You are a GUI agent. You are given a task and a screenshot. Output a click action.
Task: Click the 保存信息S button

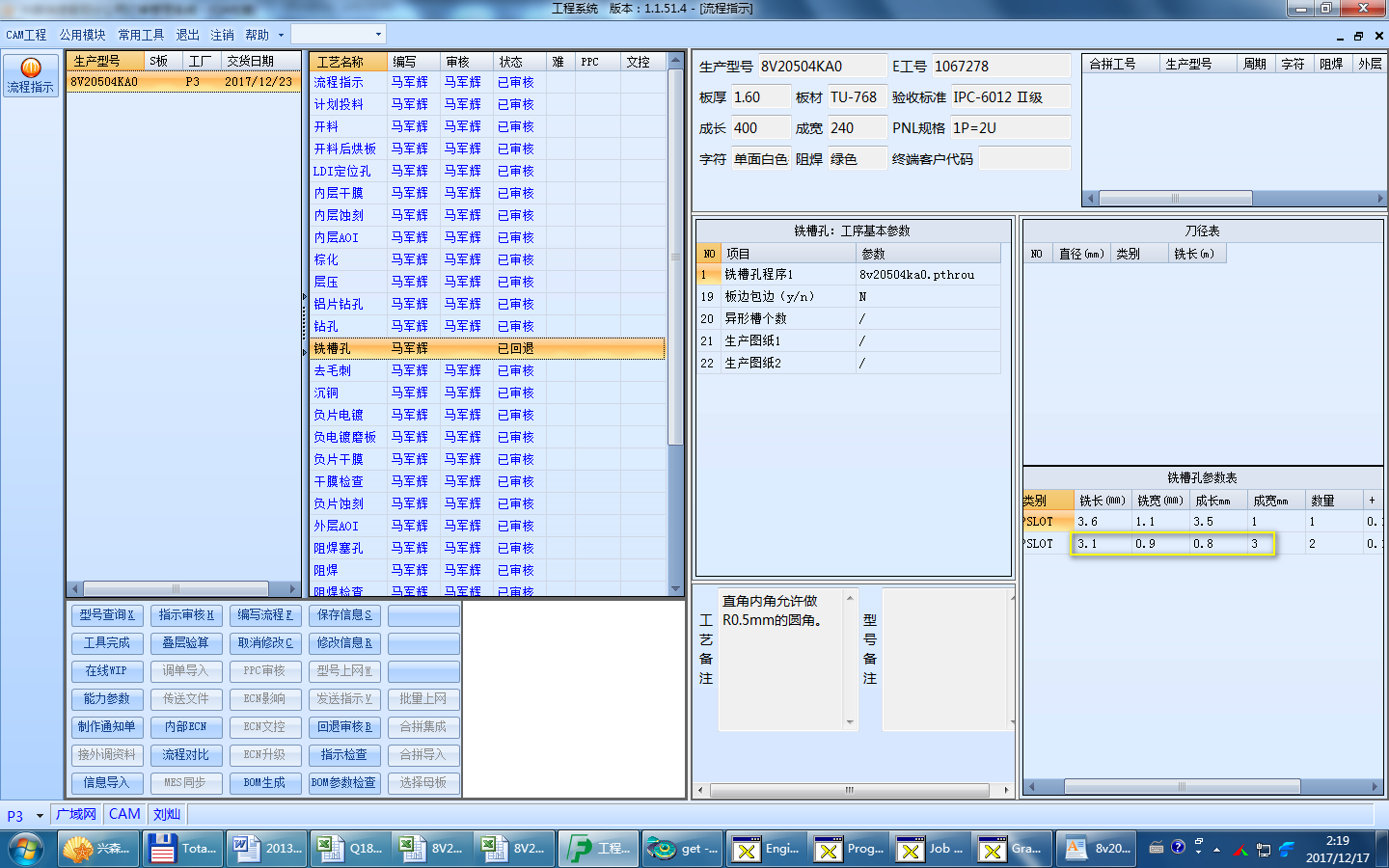[344, 615]
